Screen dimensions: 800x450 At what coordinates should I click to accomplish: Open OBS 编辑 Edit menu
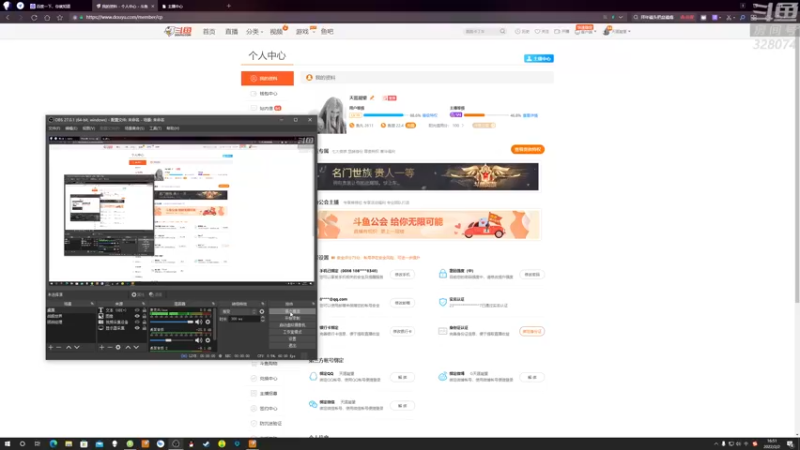tap(71, 128)
